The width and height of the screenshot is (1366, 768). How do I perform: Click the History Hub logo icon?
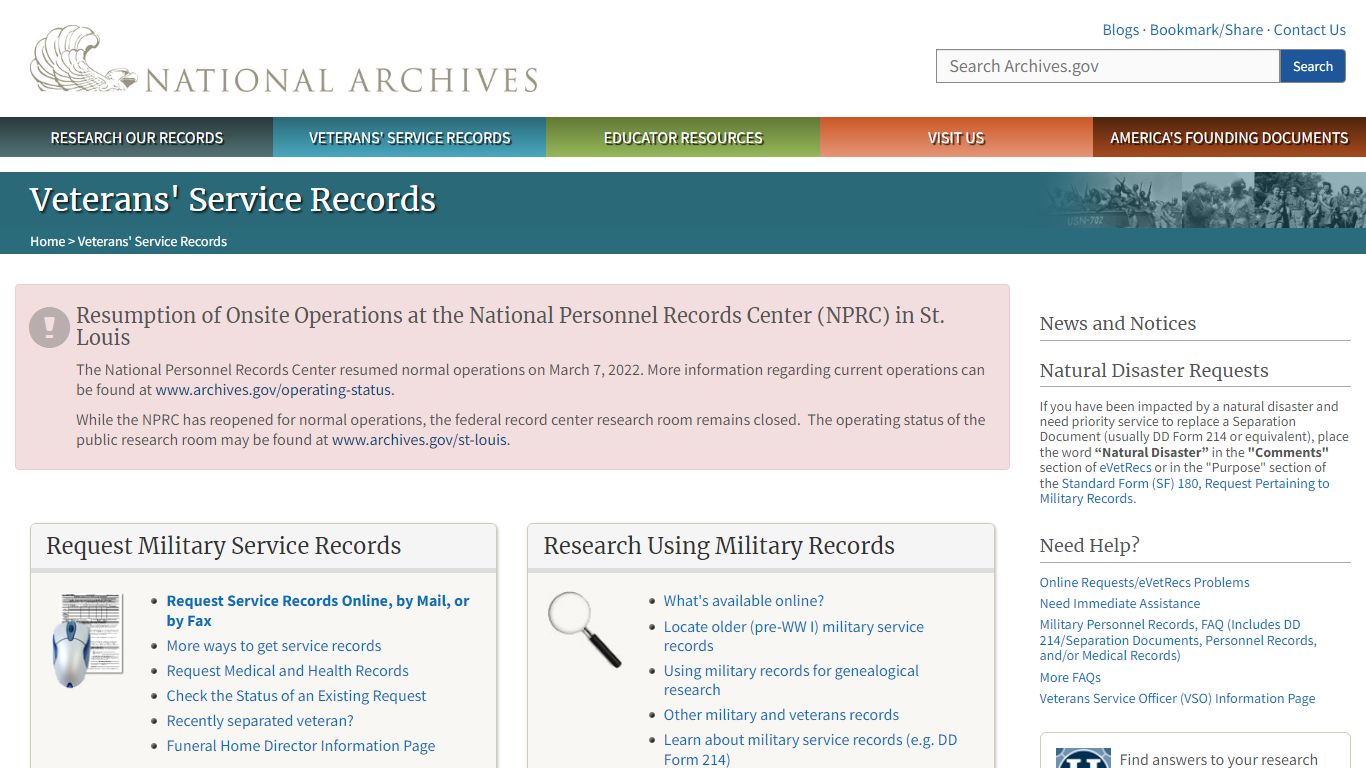point(1083,758)
